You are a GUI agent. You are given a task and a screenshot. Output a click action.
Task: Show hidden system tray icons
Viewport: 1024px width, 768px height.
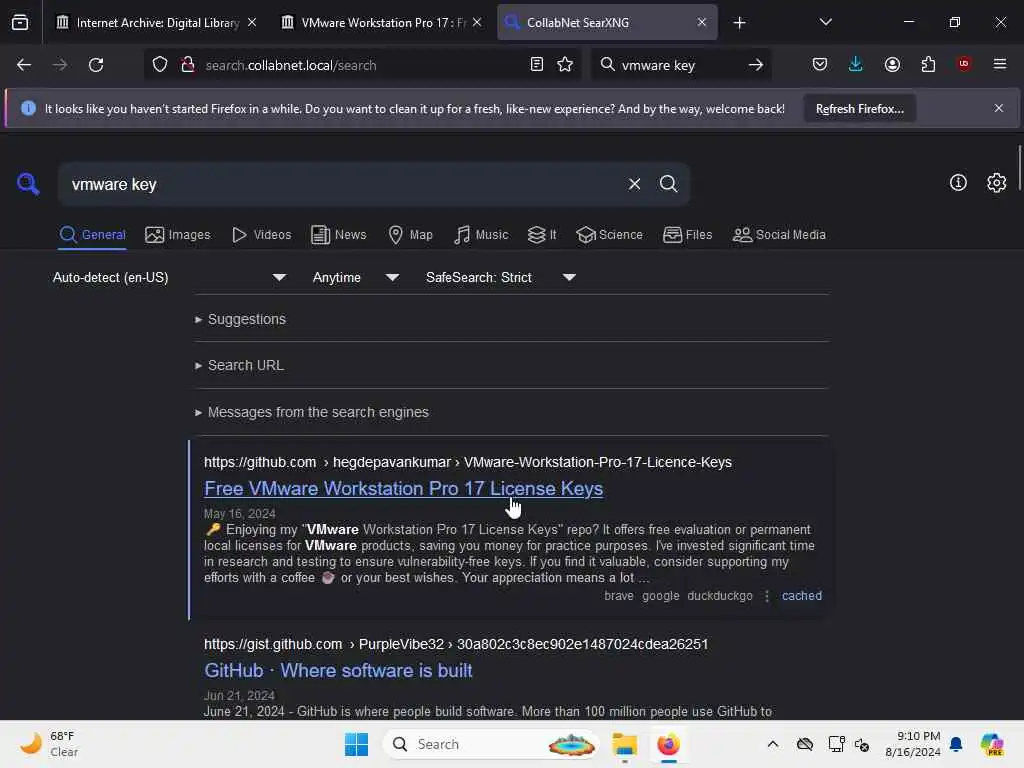point(773,744)
